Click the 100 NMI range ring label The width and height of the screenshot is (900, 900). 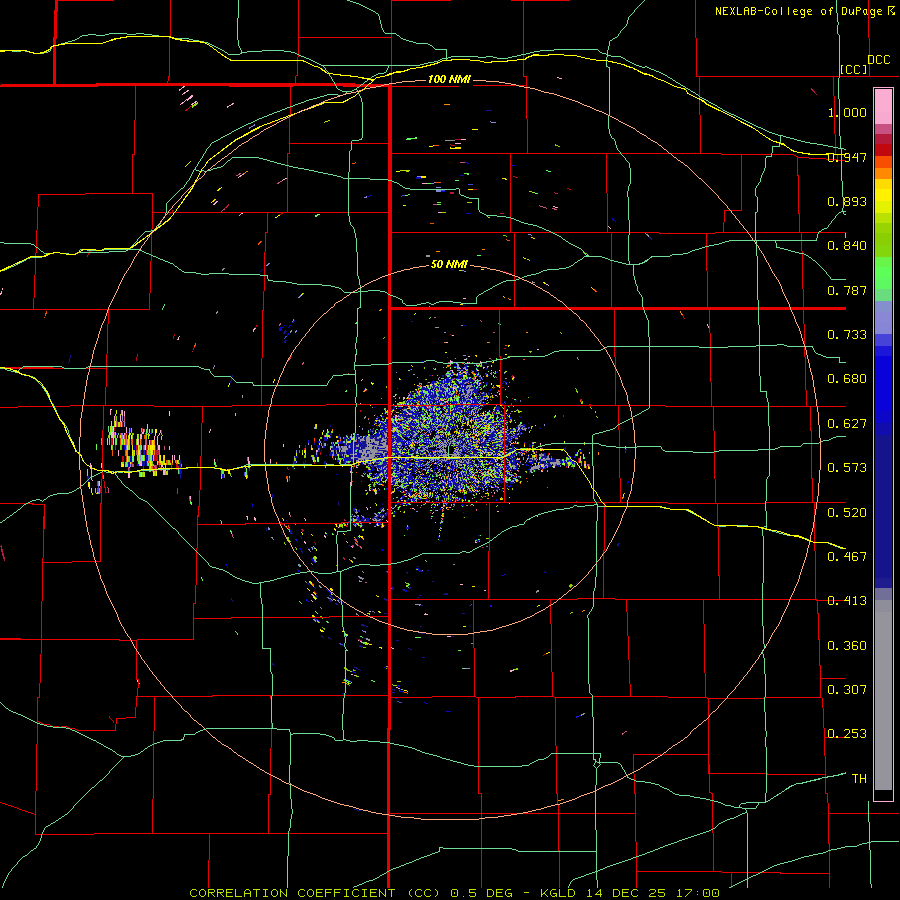pyautogui.click(x=449, y=79)
